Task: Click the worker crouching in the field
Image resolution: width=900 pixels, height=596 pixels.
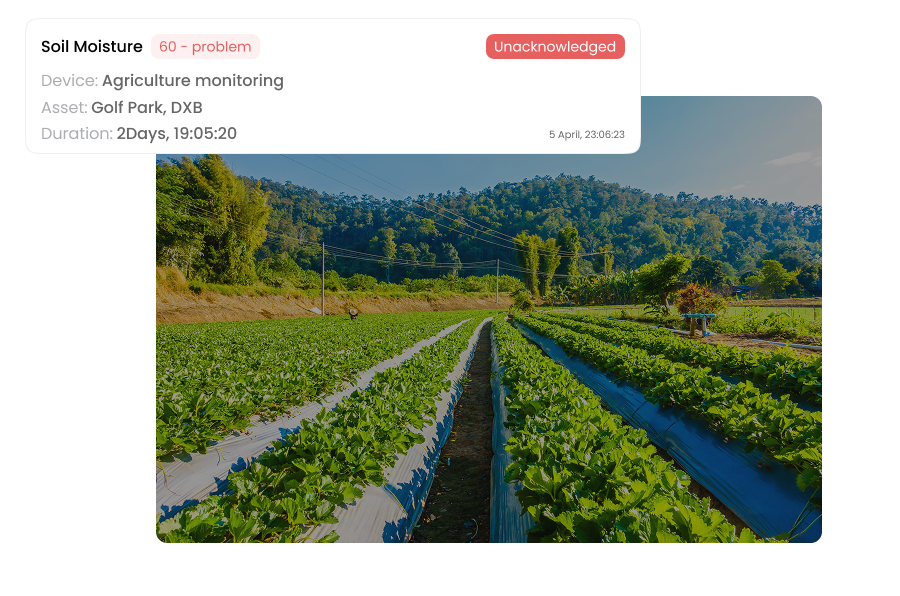Action: coord(353,313)
